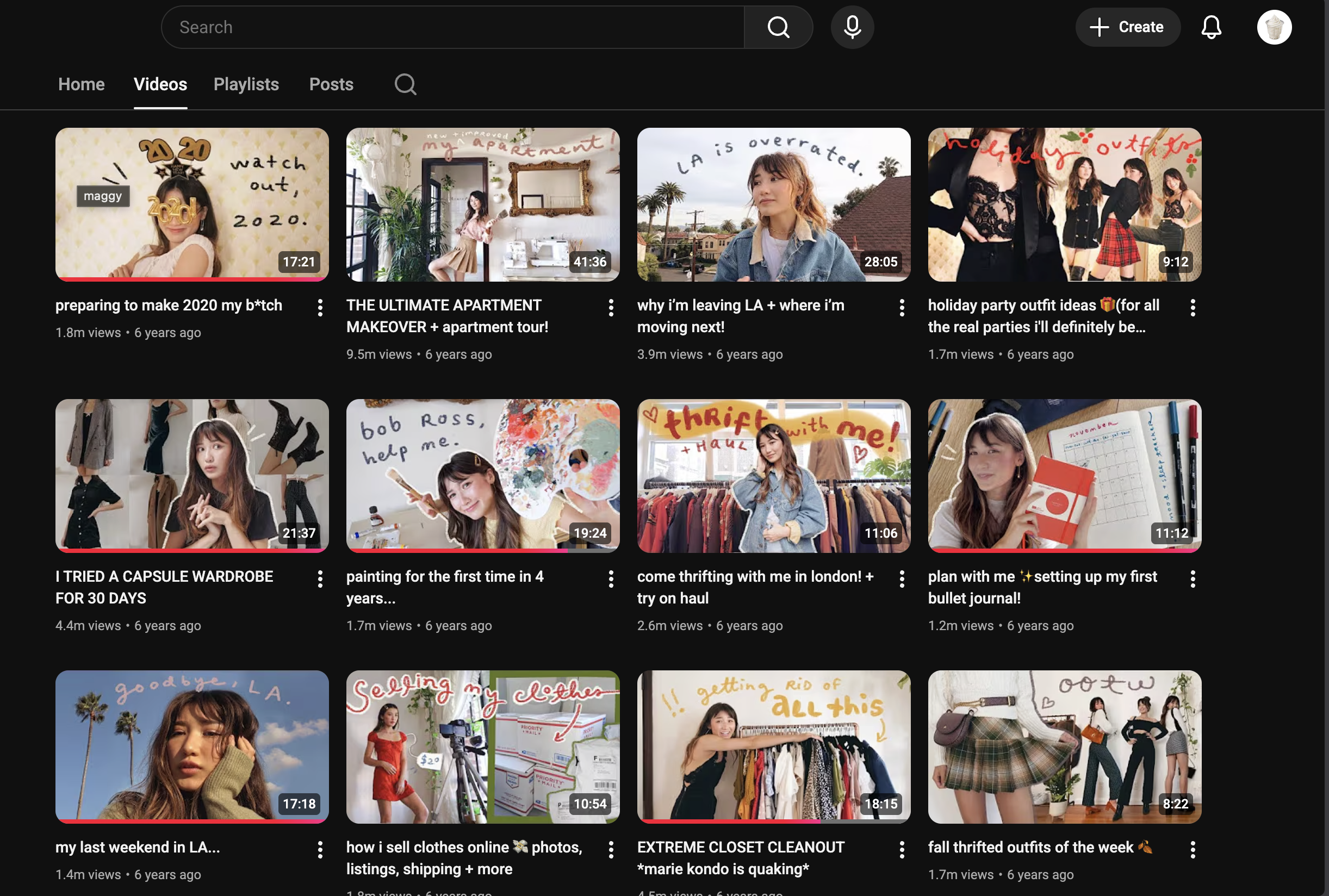Viewport: 1329px width, 896px height.
Task: Click the red watch-progress bar on apartment makeover thumbnail
Action: [483, 279]
